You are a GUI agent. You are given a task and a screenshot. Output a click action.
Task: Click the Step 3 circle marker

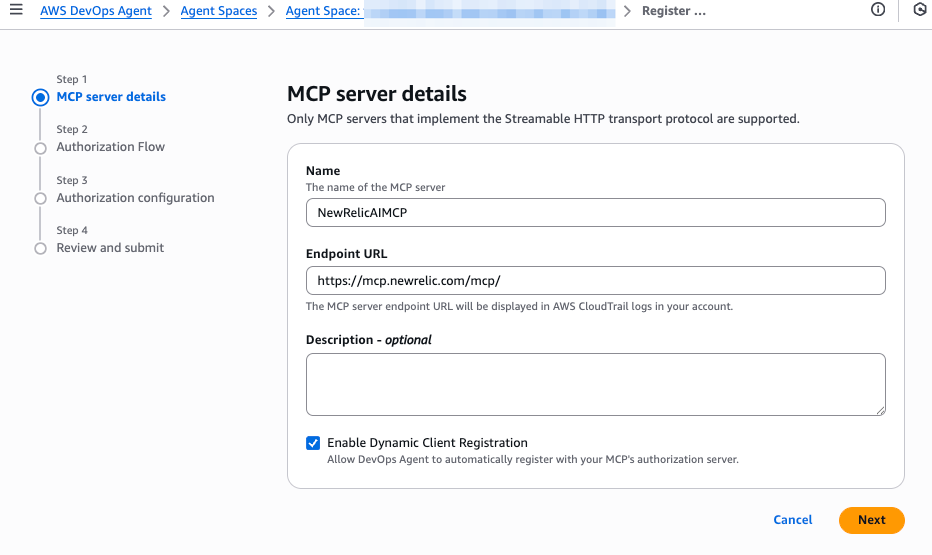click(40, 199)
